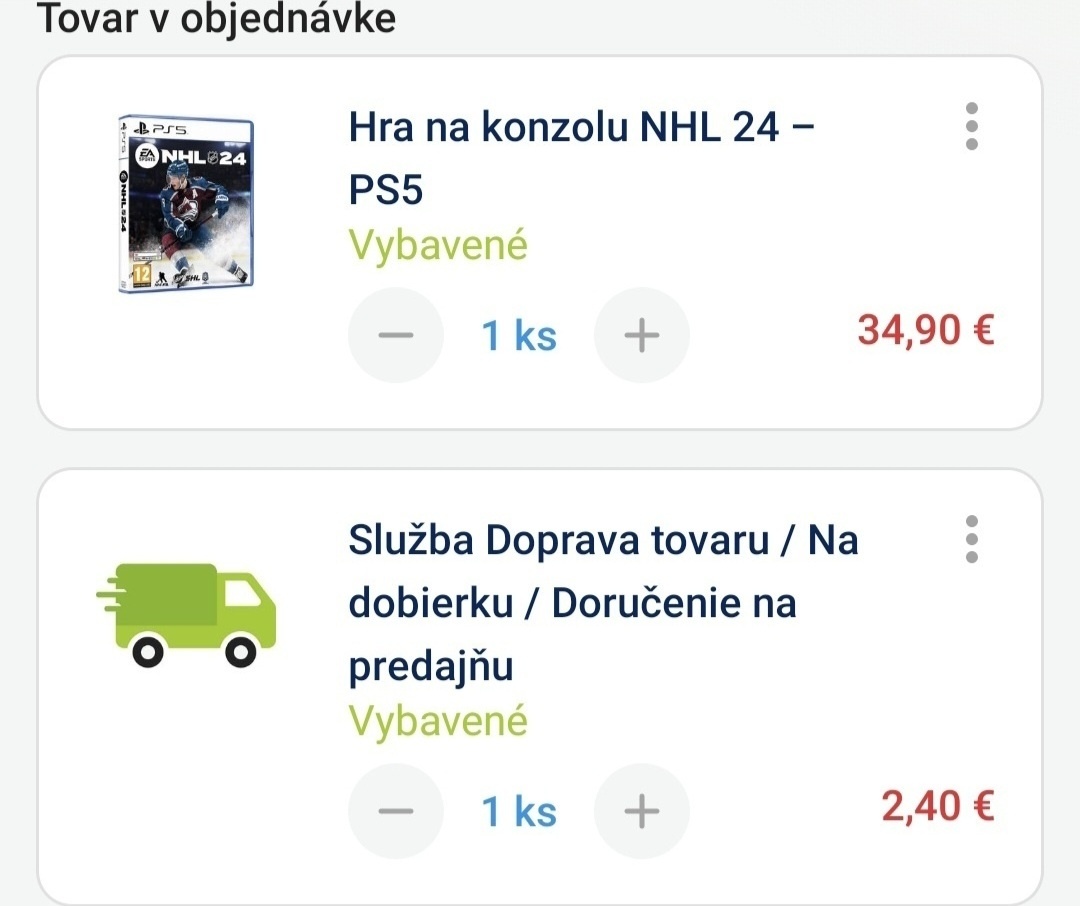Click the Tovar v objednávke heading
The image size is (1080, 906).
click(x=216, y=18)
